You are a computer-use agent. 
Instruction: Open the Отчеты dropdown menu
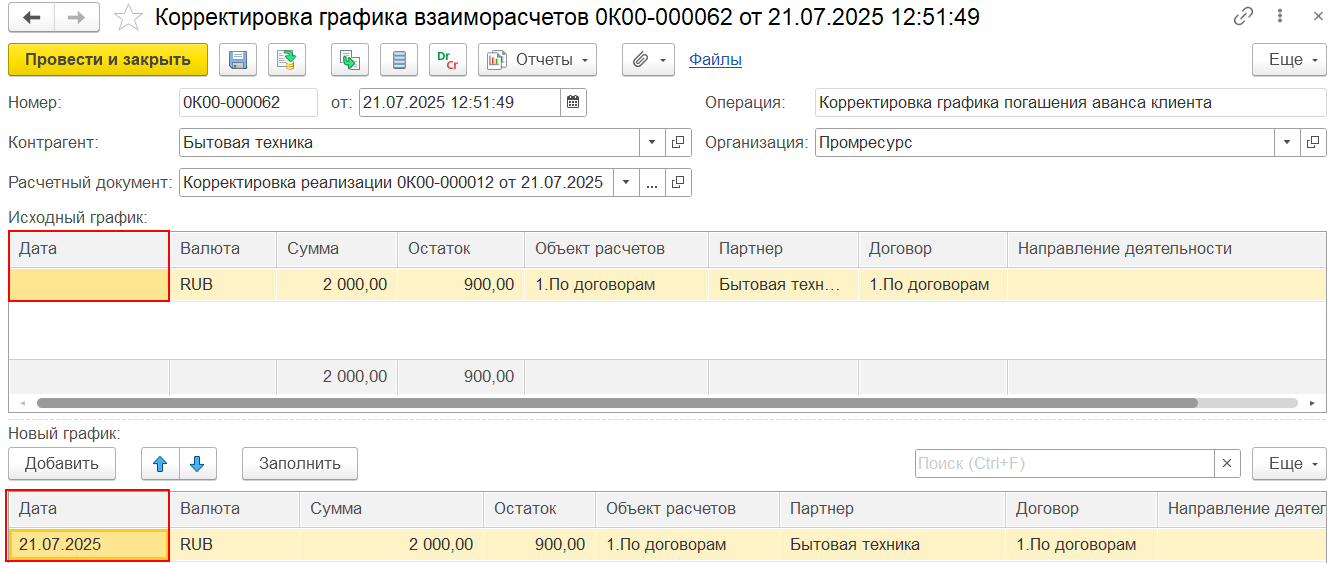coord(537,60)
